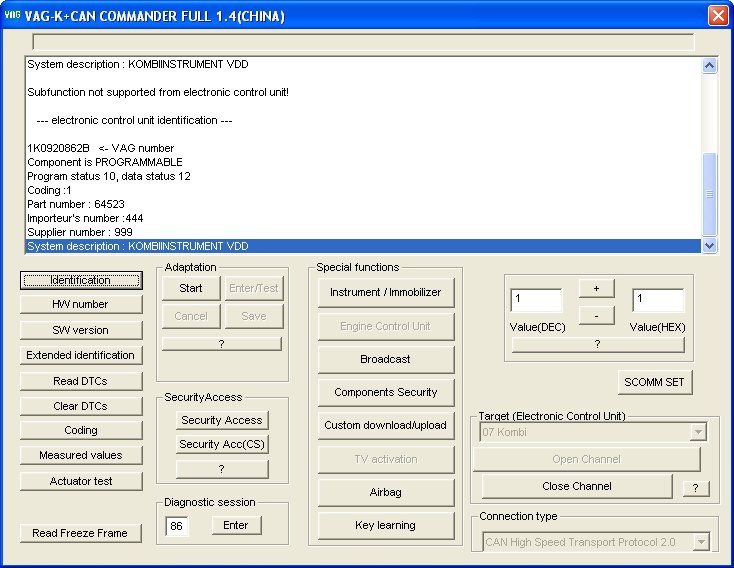The height and width of the screenshot is (568, 734).
Task: Show Measured values
Action: [x=81, y=455]
